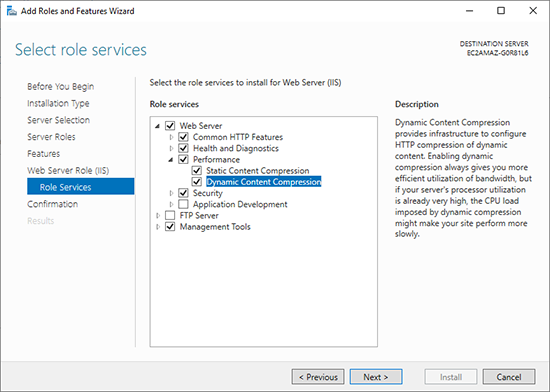Select the Performance label
The image size is (550, 392).
[x=216, y=159]
